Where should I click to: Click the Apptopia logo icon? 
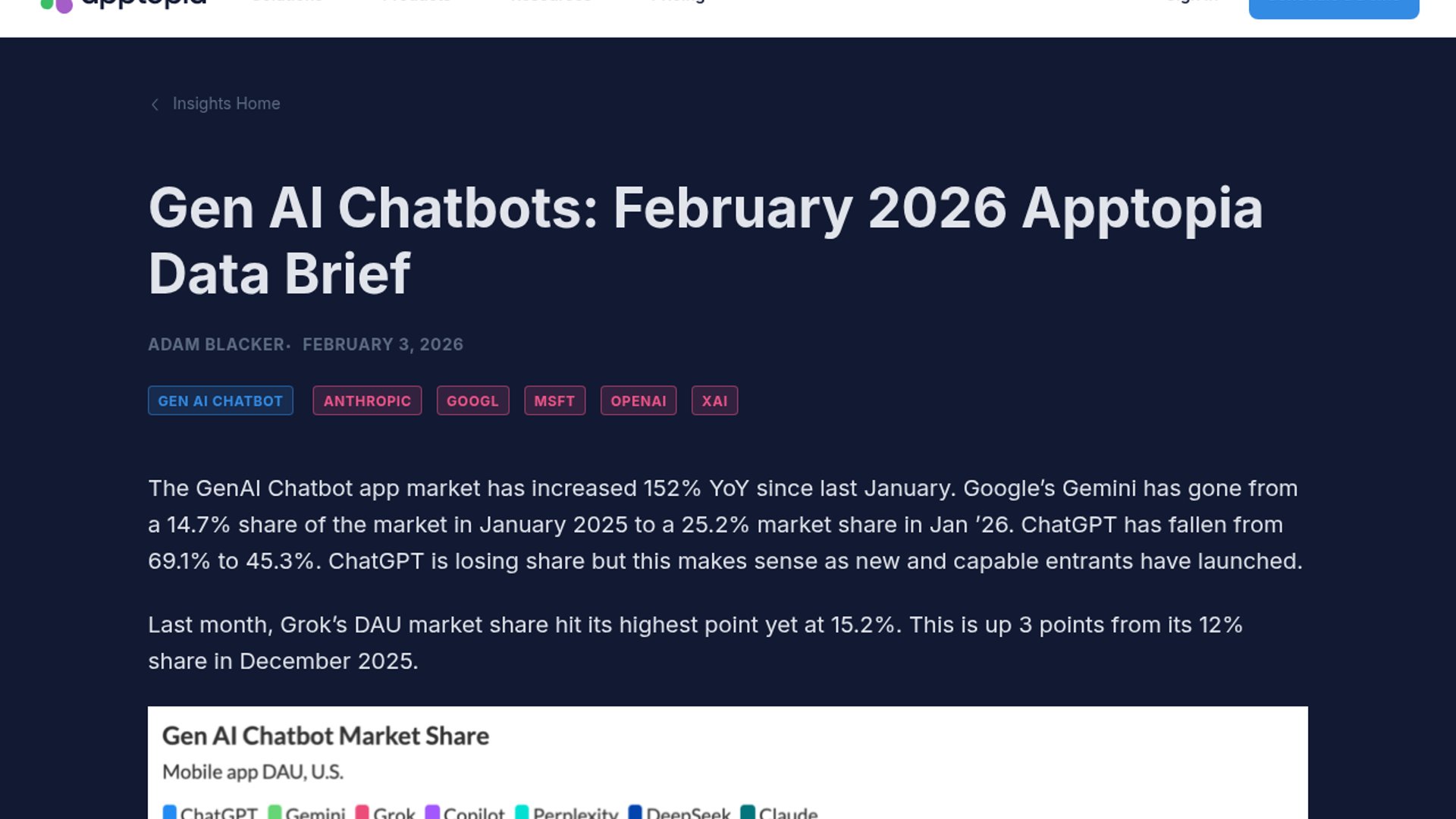pos(56,6)
